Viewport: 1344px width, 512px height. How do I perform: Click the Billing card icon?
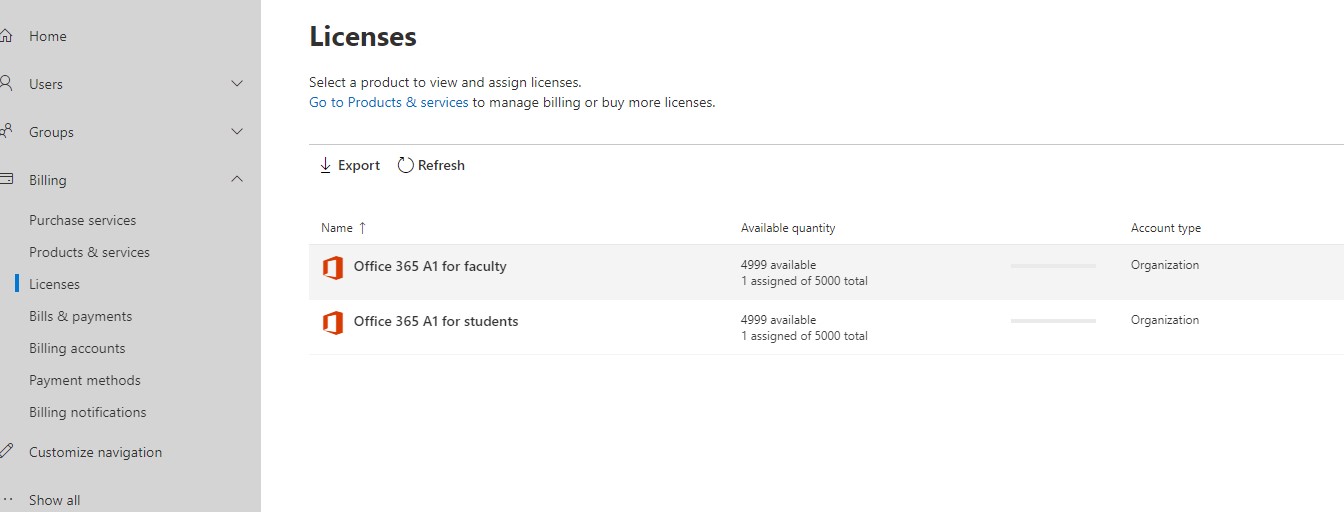(5, 179)
